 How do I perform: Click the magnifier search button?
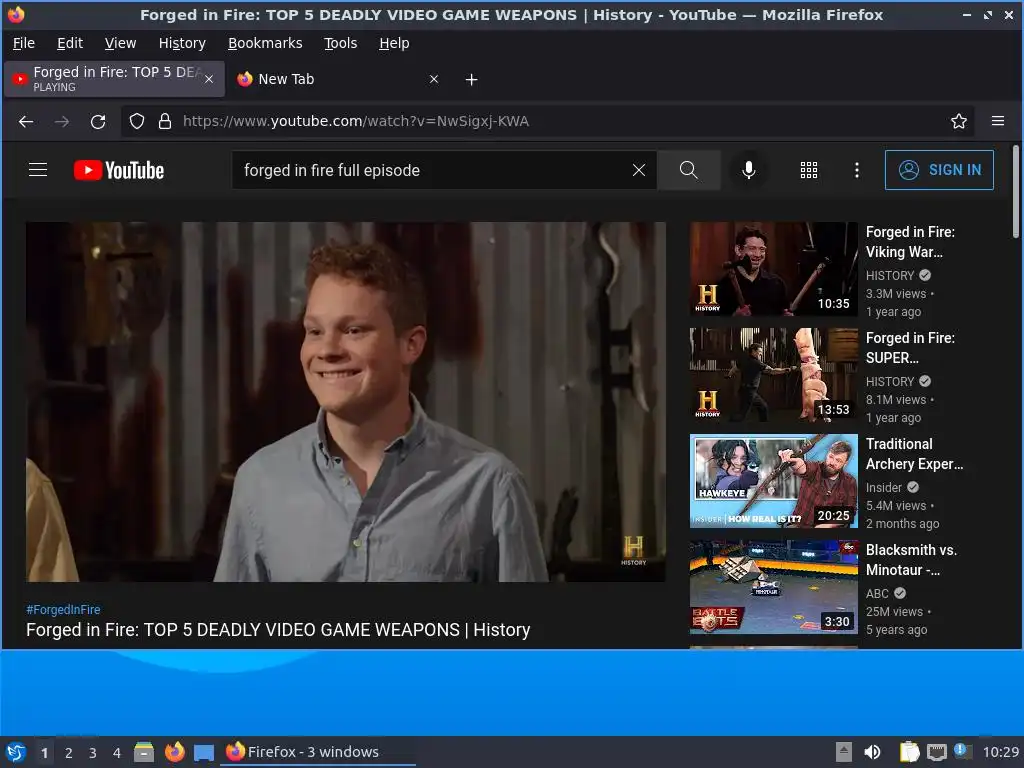click(x=688, y=170)
